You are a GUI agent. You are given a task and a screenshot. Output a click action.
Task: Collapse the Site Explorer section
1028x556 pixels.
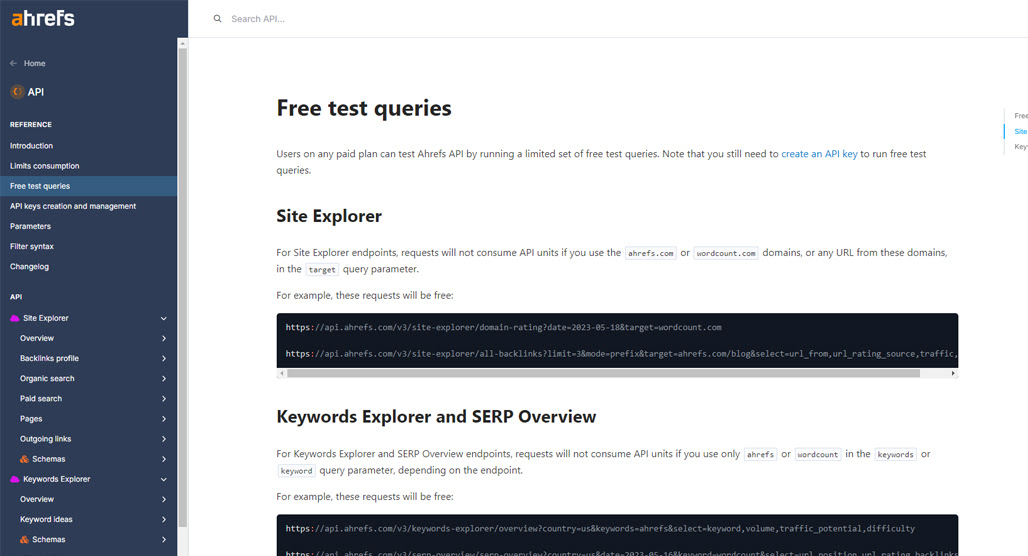(x=164, y=318)
